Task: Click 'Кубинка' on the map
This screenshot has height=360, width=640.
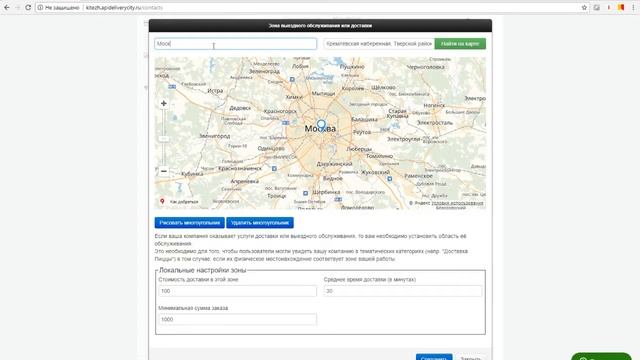Action: [192, 174]
